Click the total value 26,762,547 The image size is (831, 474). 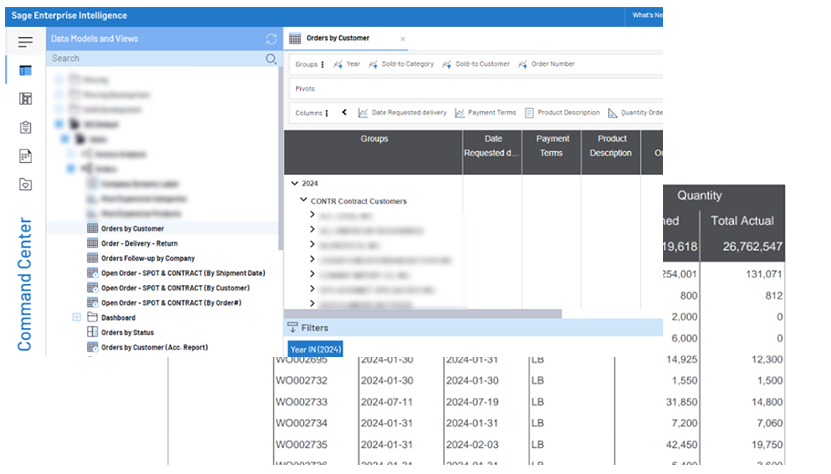coord(753,247)
